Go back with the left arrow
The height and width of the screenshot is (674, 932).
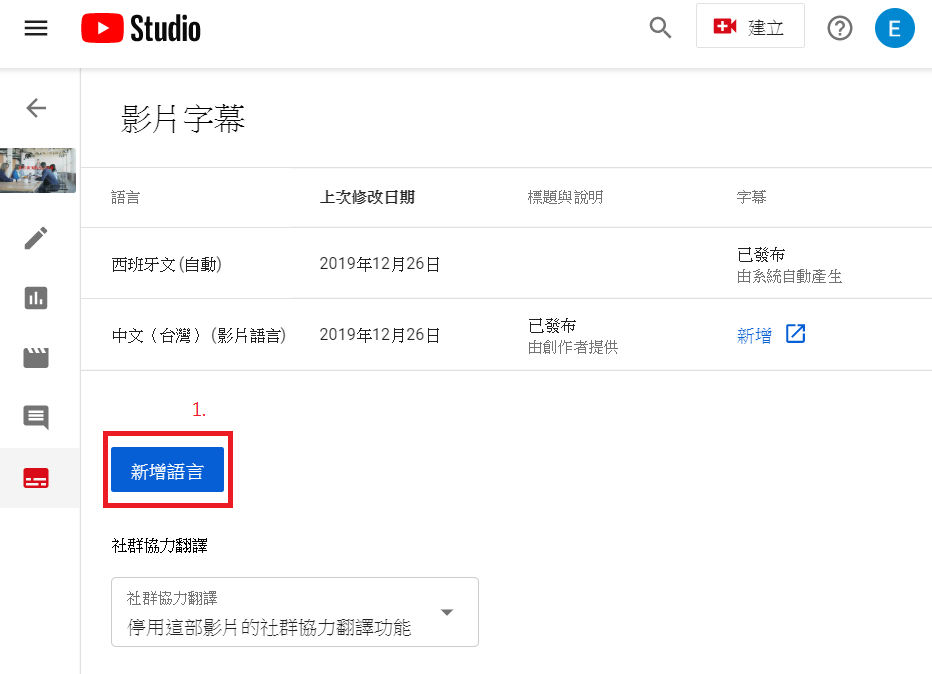(36, 108)
